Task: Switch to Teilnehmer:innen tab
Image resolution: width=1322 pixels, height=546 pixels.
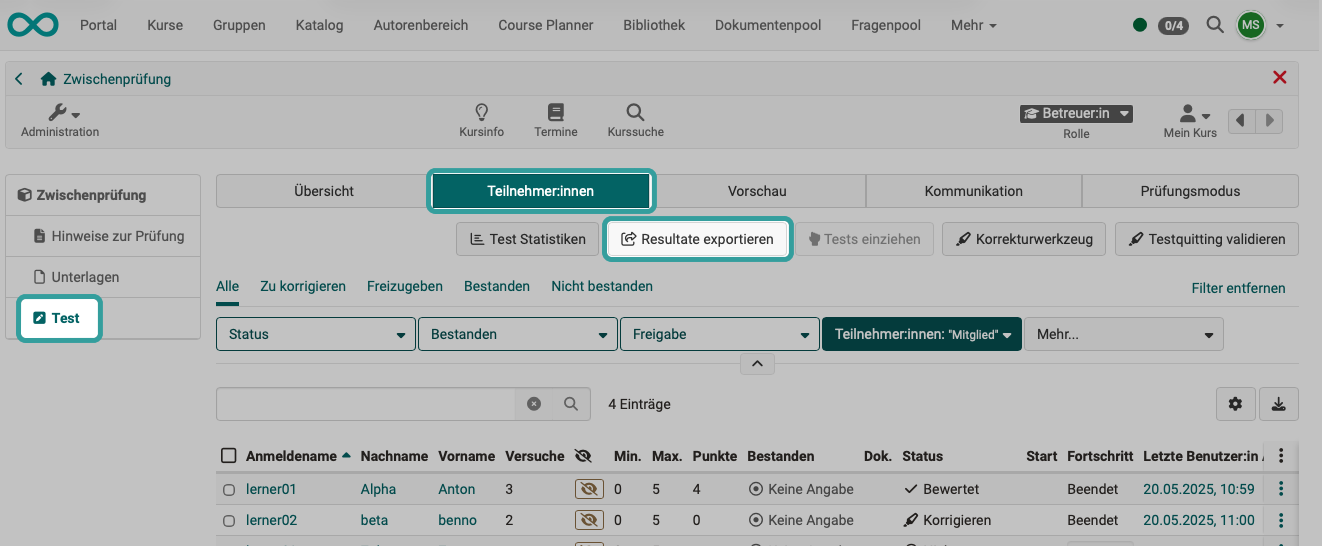Action: pyautogui.click(x=541, y=191)
